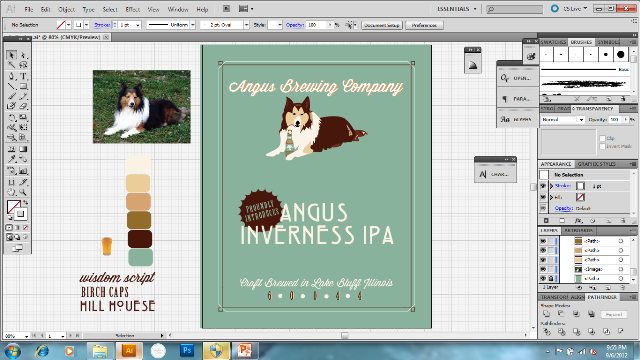Image resolution: width=640 pixels, height=360 pixels.
Task: Click the Stroke color swatch in Appearance
Action: (x=580, y=186)
